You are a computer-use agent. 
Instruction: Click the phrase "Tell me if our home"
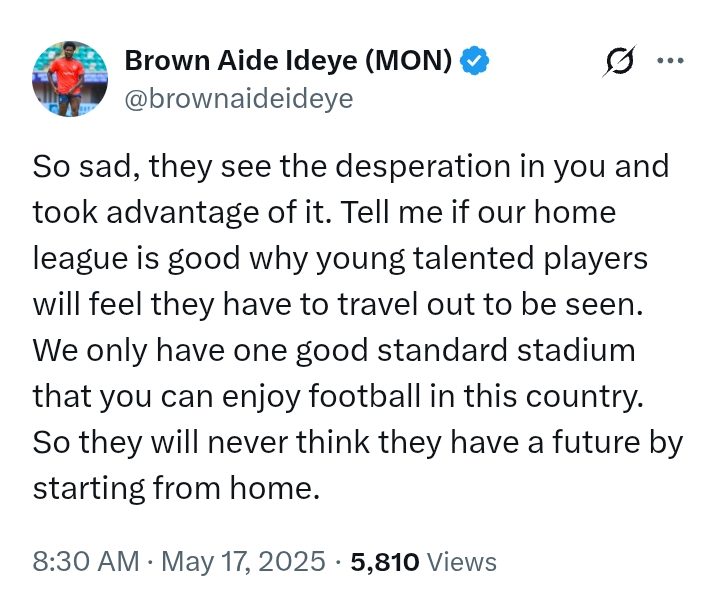point(478,212)
